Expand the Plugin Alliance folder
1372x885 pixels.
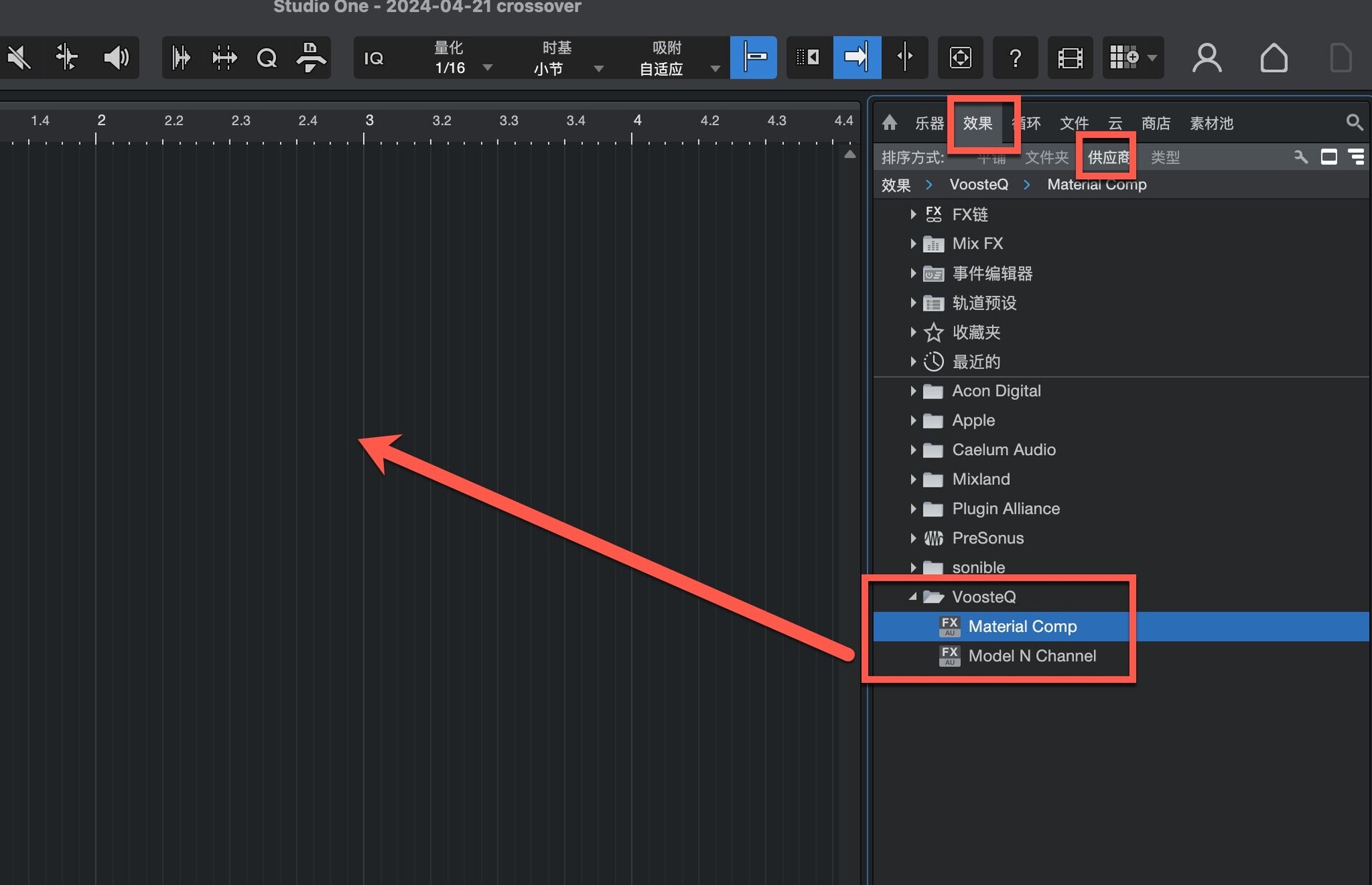pyautogui.click(x=913, y=509)
